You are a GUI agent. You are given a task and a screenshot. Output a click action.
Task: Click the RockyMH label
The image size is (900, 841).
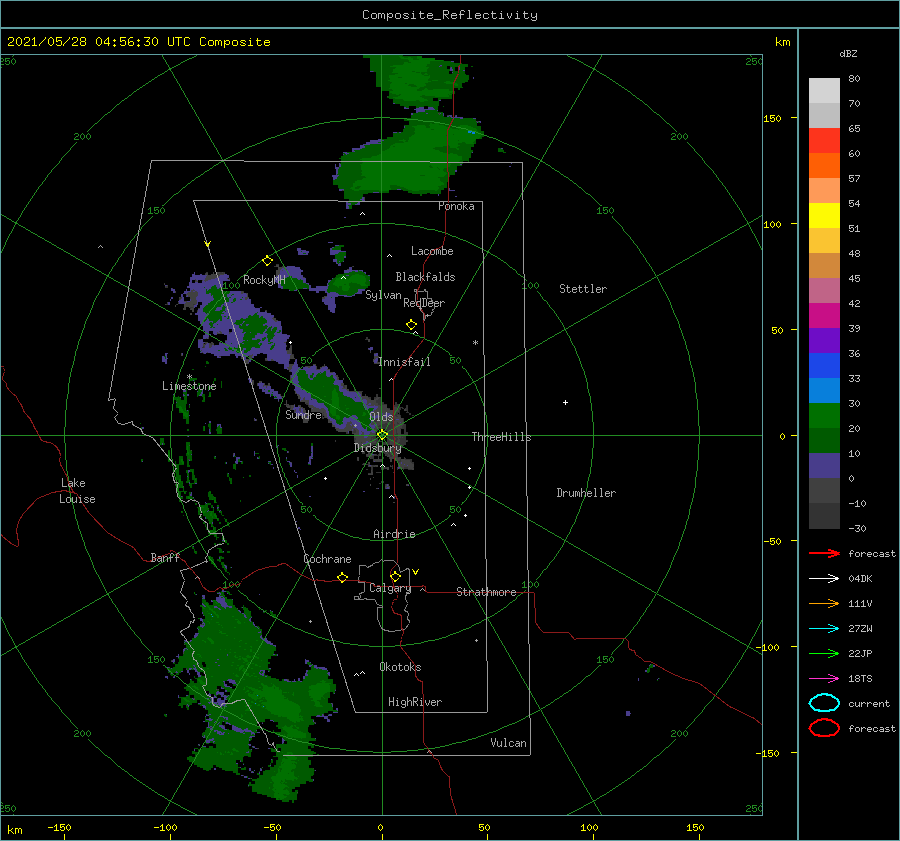[x=264, y=280]
